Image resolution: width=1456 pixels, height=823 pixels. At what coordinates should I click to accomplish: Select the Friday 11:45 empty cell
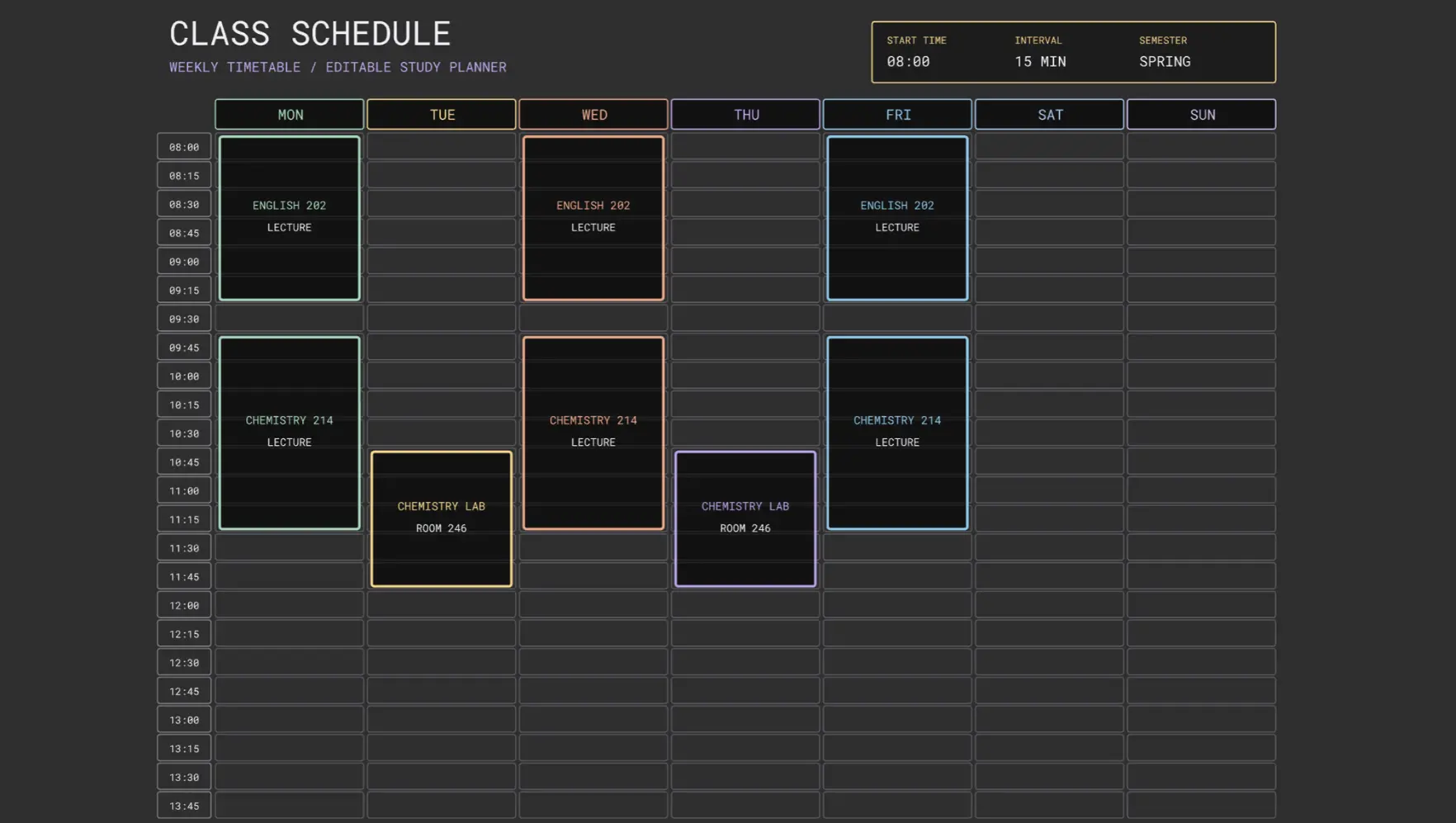pos(897,576)
